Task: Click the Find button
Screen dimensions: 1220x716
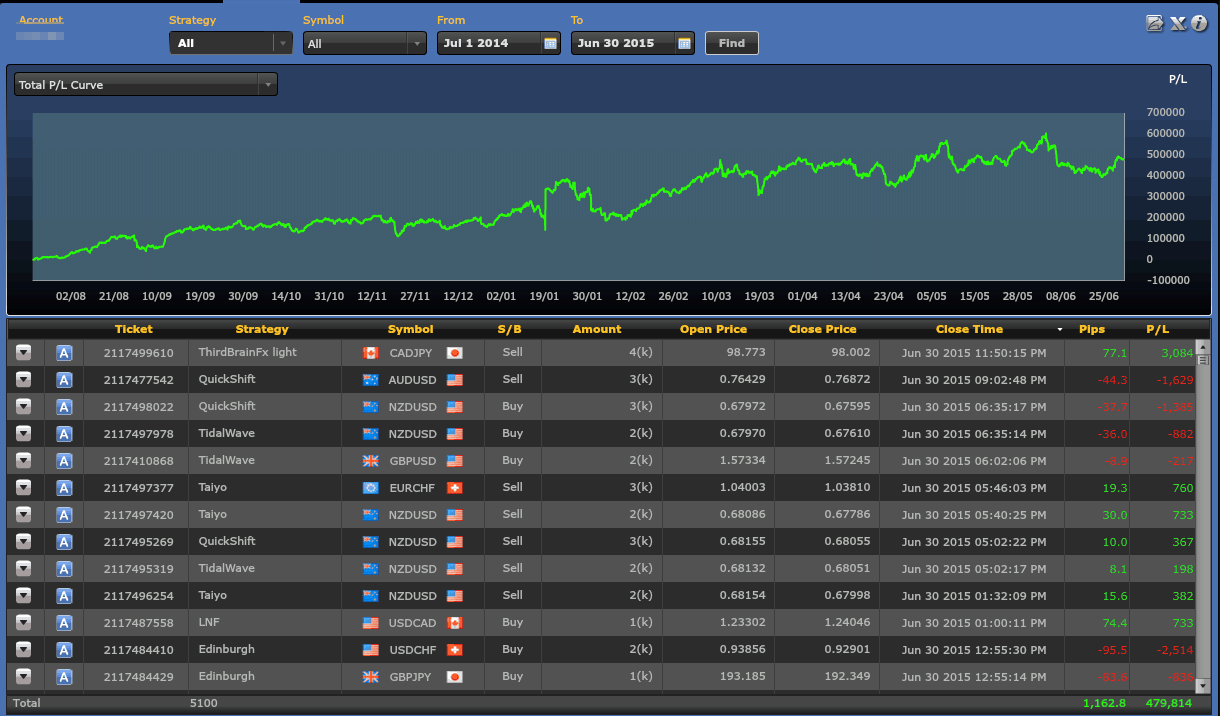Action: coord(732,43)
